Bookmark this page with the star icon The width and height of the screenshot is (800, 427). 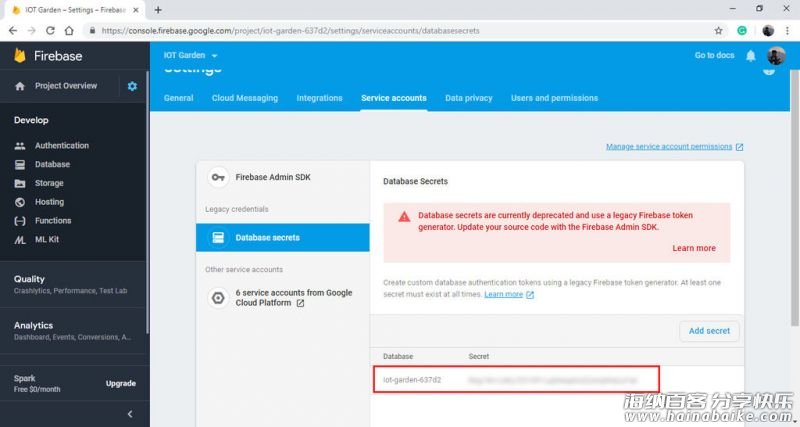[x=718, y=31]
